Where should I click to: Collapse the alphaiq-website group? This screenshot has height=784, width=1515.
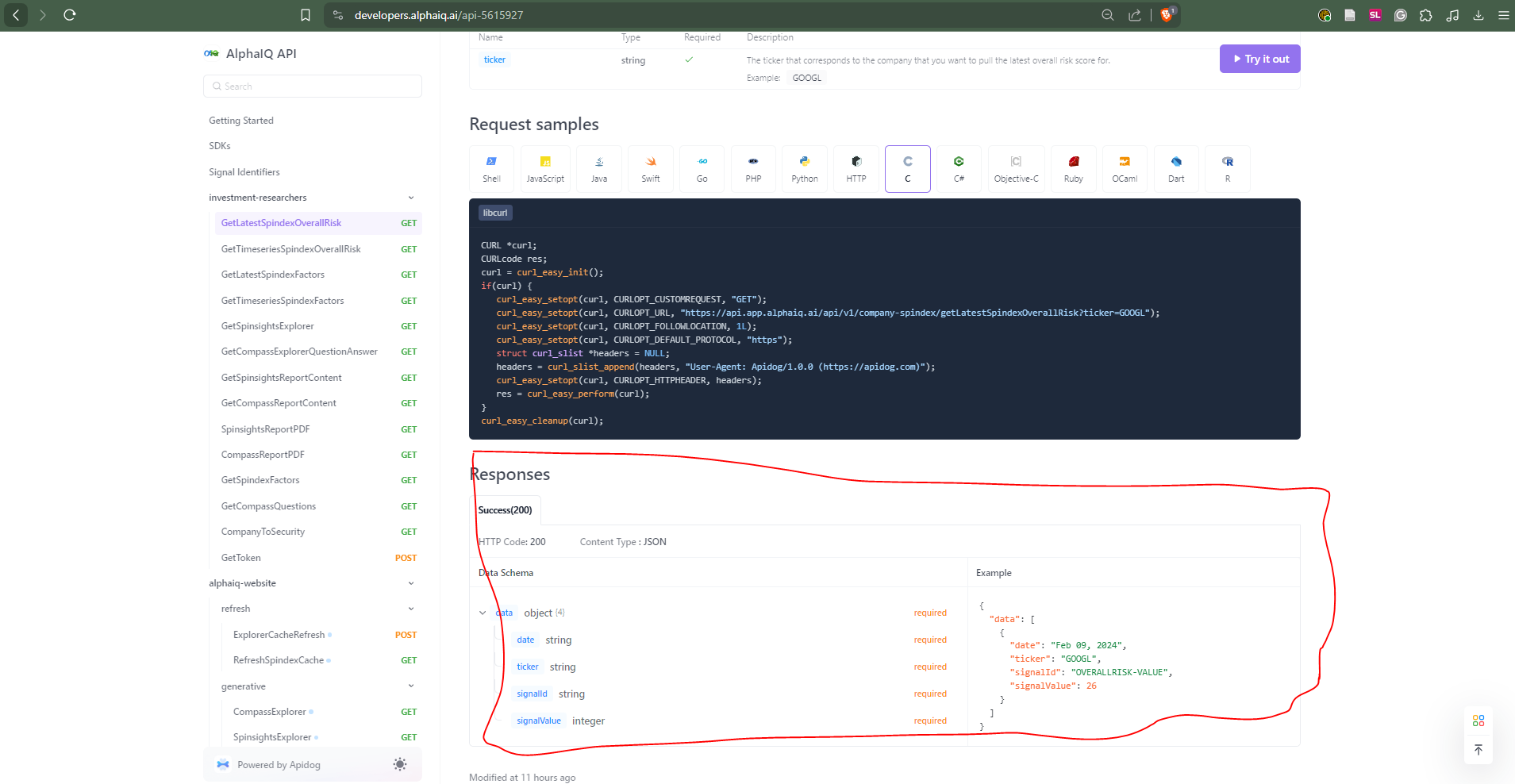tap(411, 583)
